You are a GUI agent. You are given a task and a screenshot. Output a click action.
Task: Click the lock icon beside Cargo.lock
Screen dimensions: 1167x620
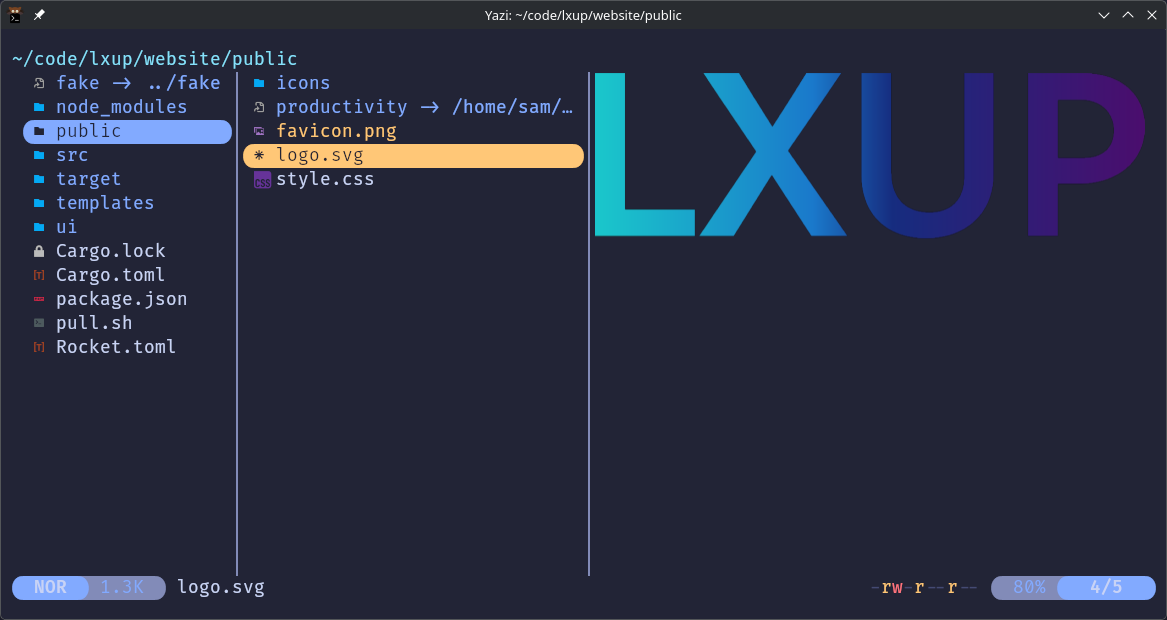tap(39, 251)
